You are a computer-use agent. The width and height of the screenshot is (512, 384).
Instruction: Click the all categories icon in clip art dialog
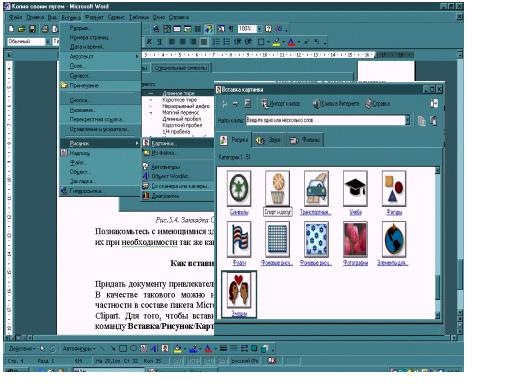[248, 104]
